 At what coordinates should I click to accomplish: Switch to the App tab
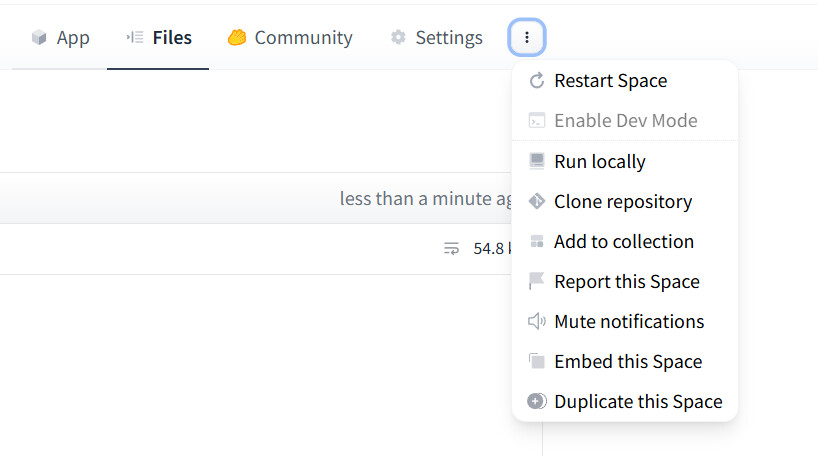coord(60,38)
